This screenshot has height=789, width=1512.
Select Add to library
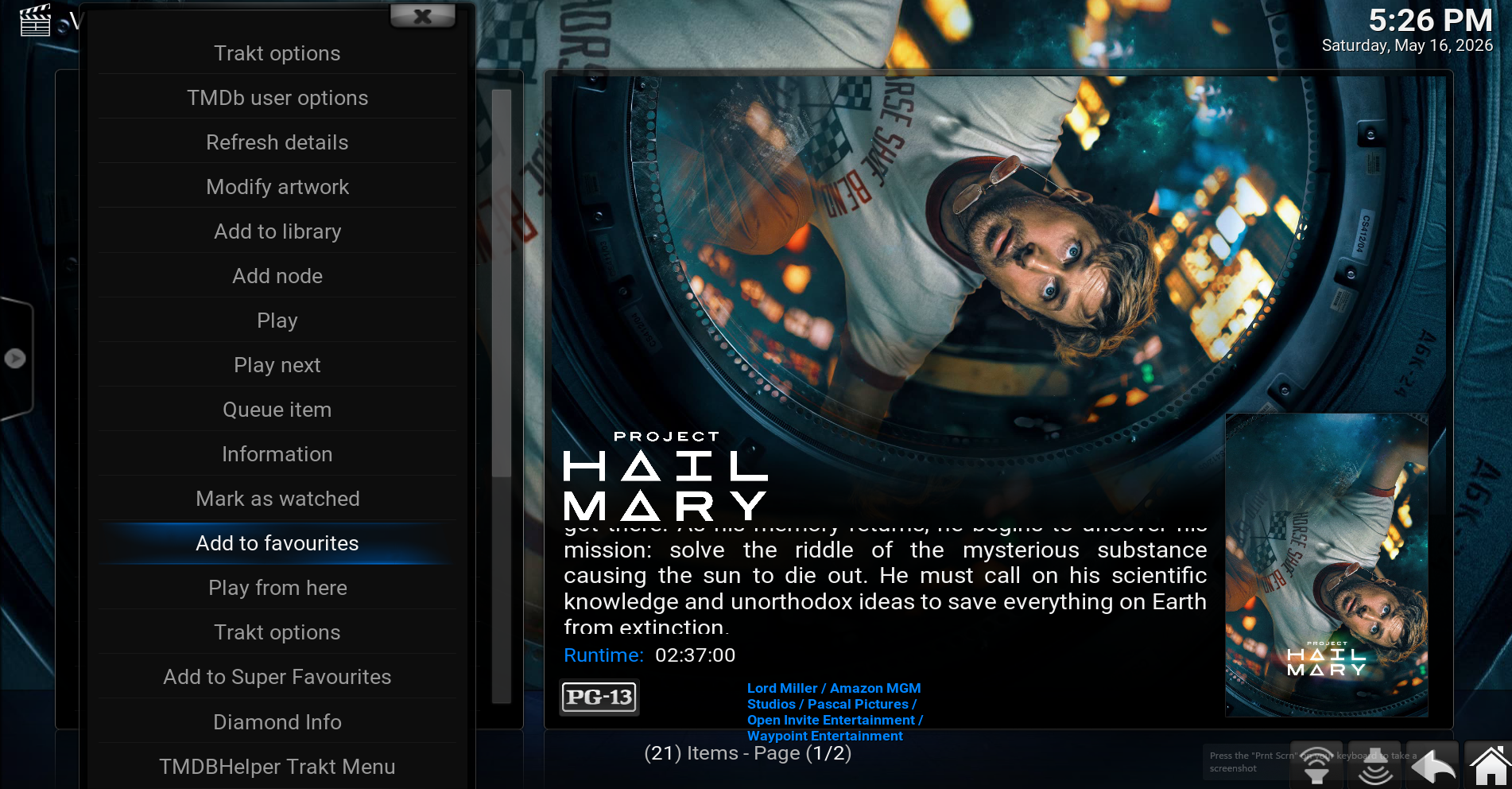(277, 231)
